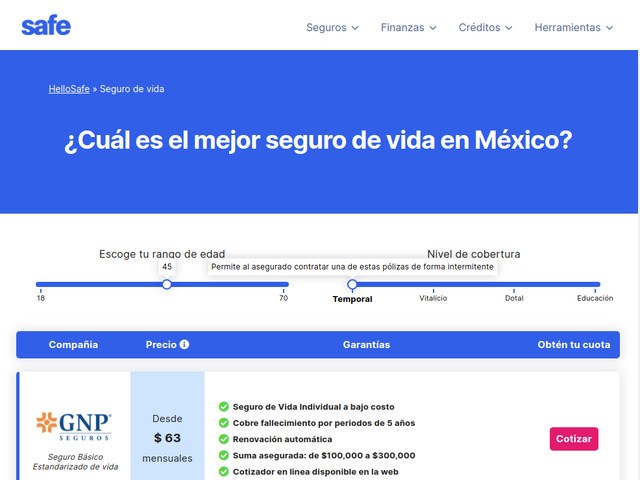The height and width of the screenshot is (480, 640).
Task: Click the age slider minimum label 18
Action: [41, 298]
